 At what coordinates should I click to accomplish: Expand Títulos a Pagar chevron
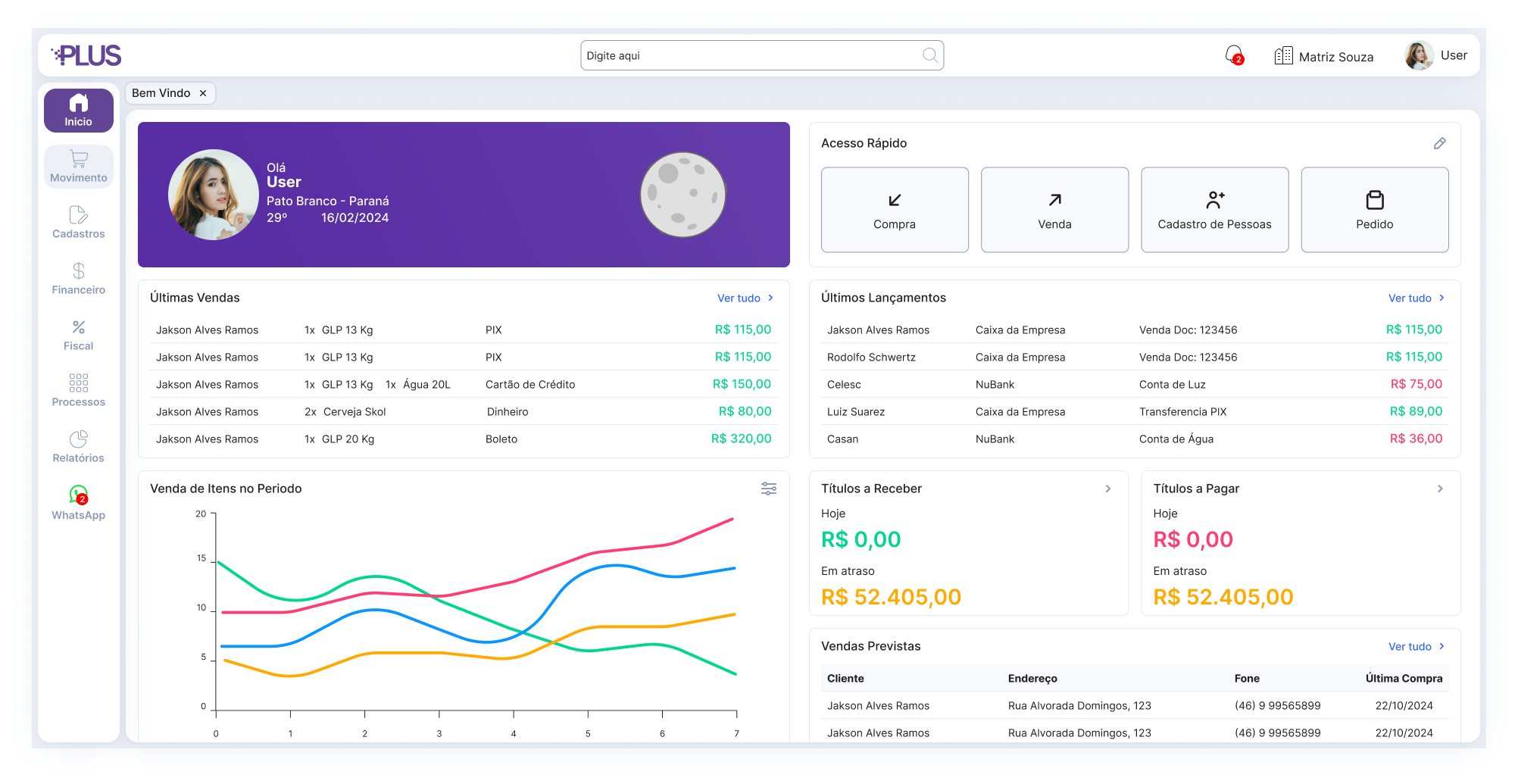1439,489
